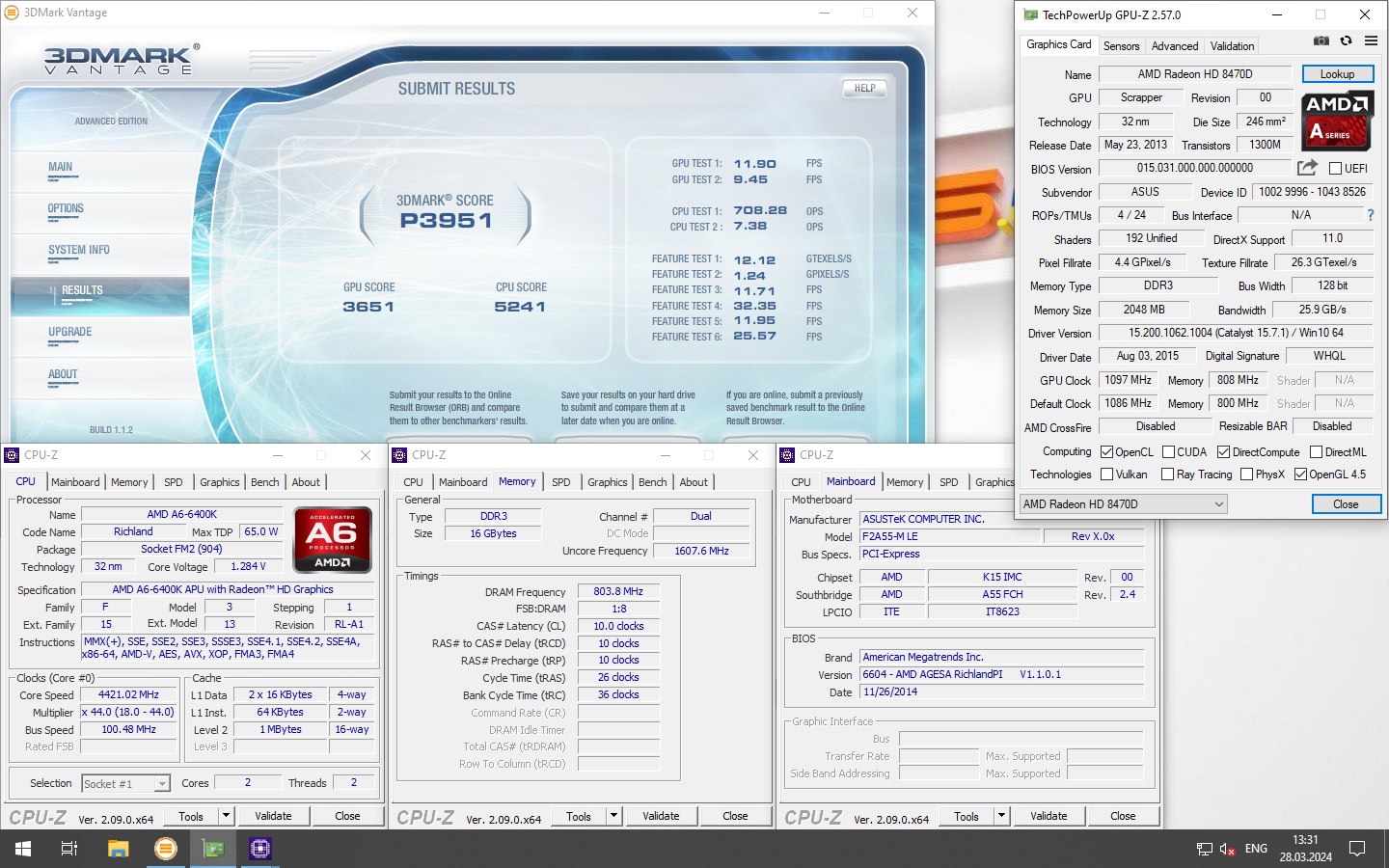Click CPU-Z title icon in CPU tab window
This screenshot has height=868, width=1389.
click(x=13, y=455)
